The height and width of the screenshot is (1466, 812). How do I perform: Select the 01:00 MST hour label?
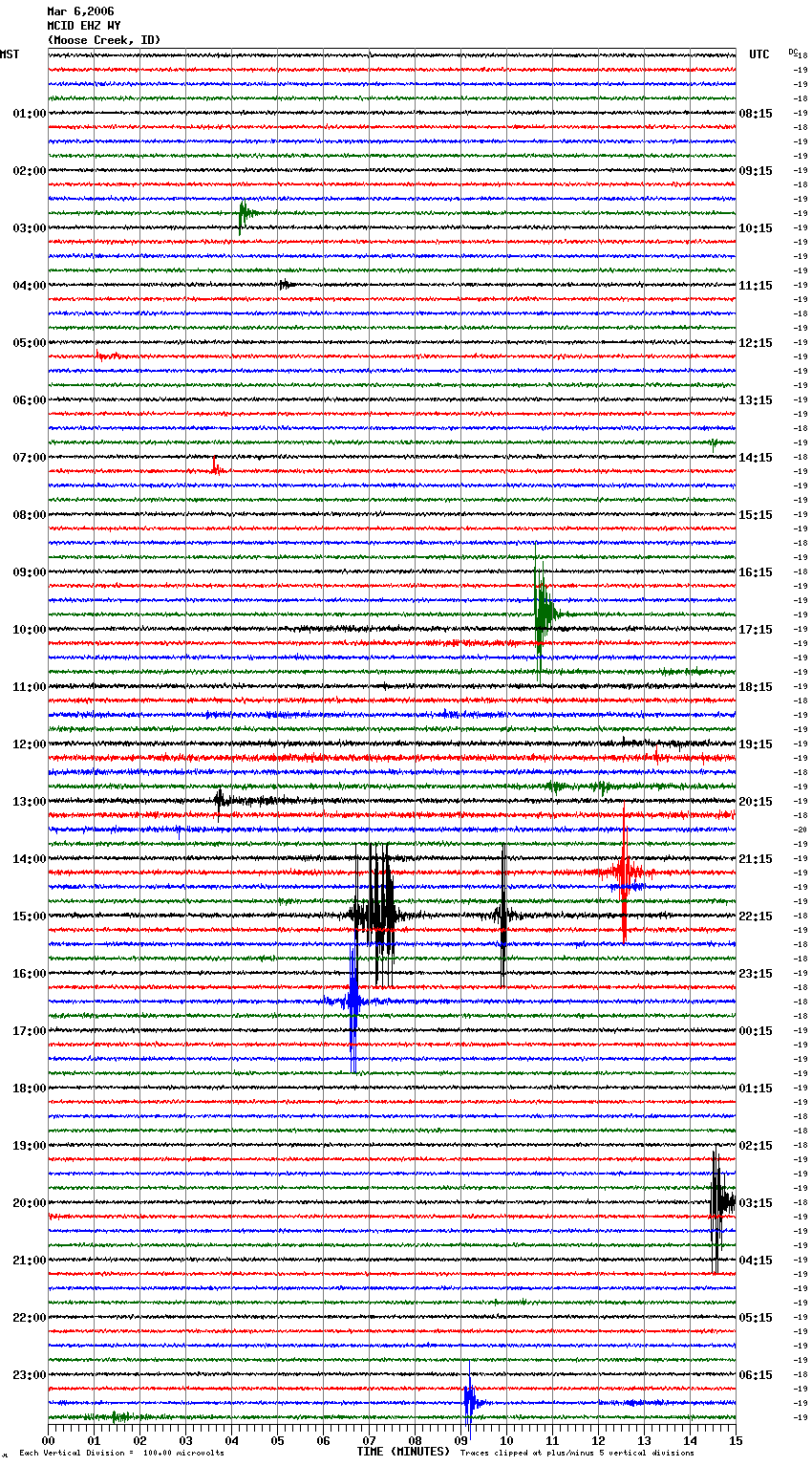[30, 114]
